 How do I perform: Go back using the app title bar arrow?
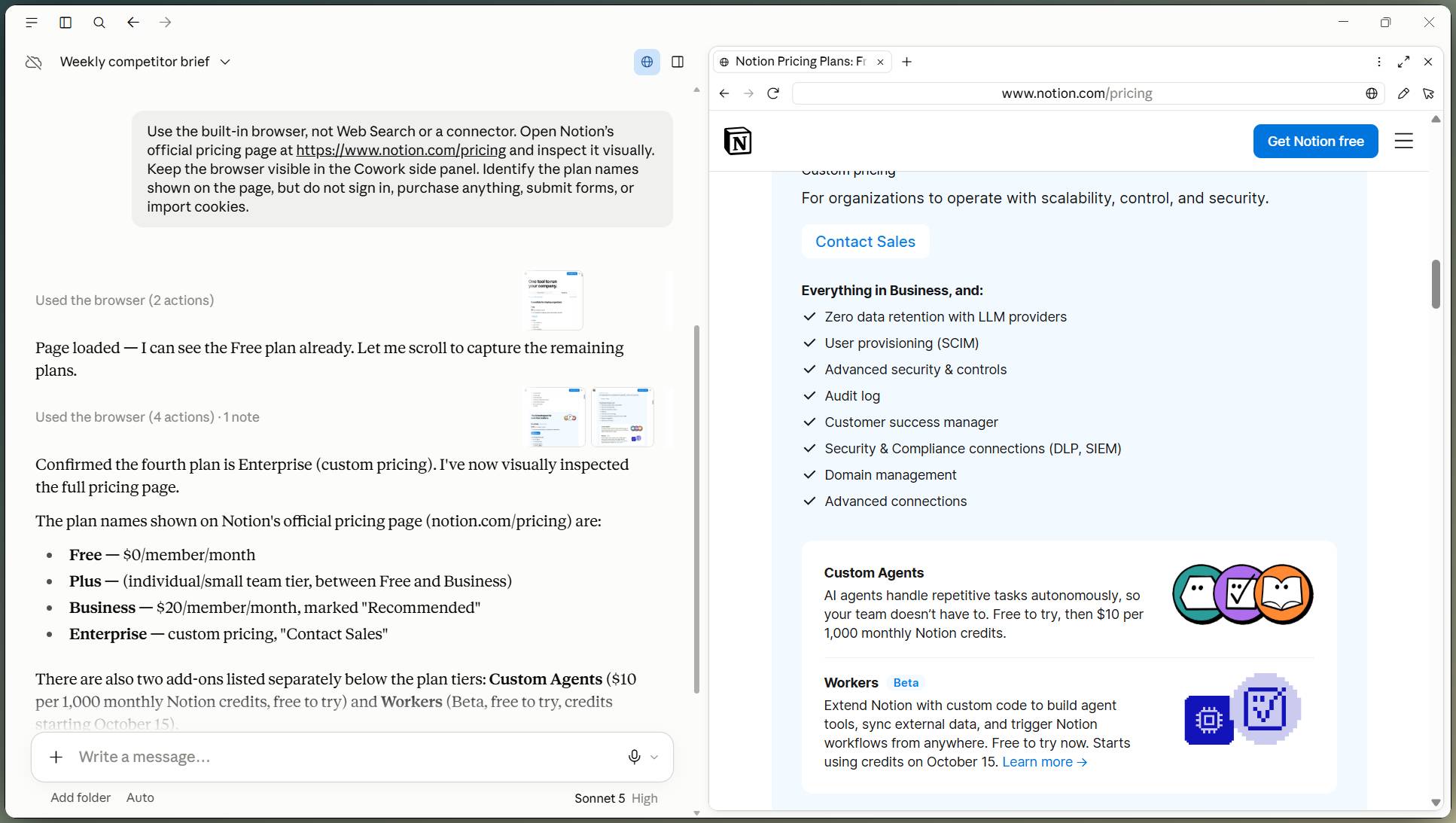pyautogui.click(x=133, y=23)
